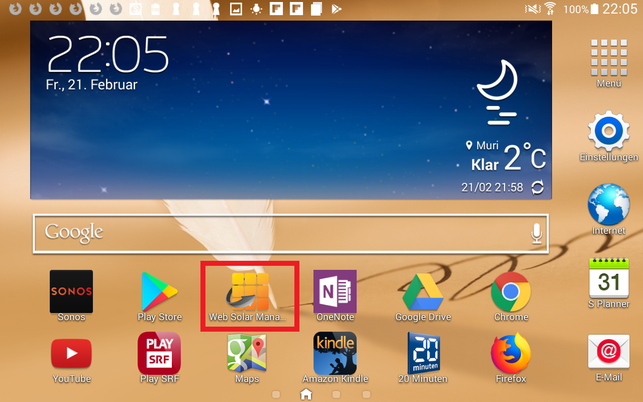Switch to the last home screen page dot

point(366,394)
